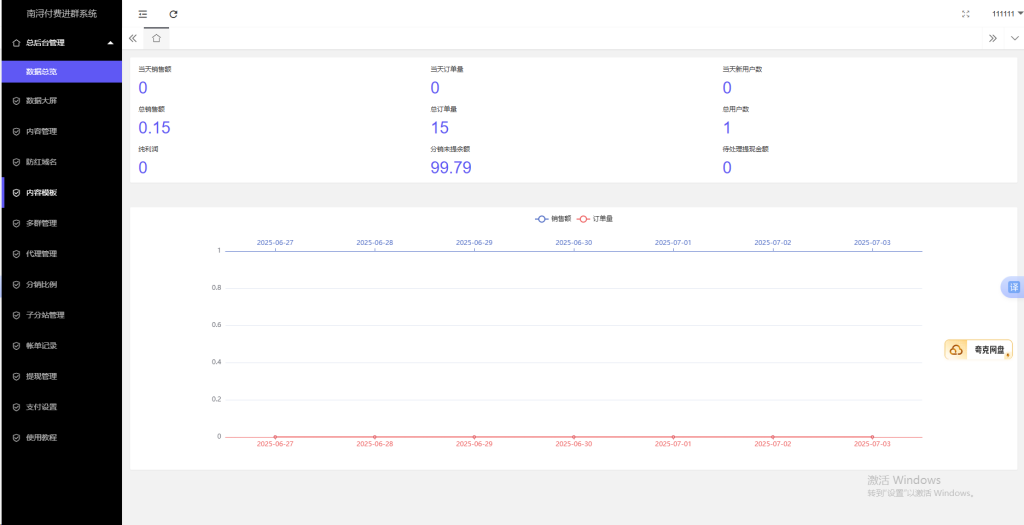Click the sidebar collapse menu icon
This screenshot has width=1024, height=525.
pyautogui.click(x=143, y=14)
